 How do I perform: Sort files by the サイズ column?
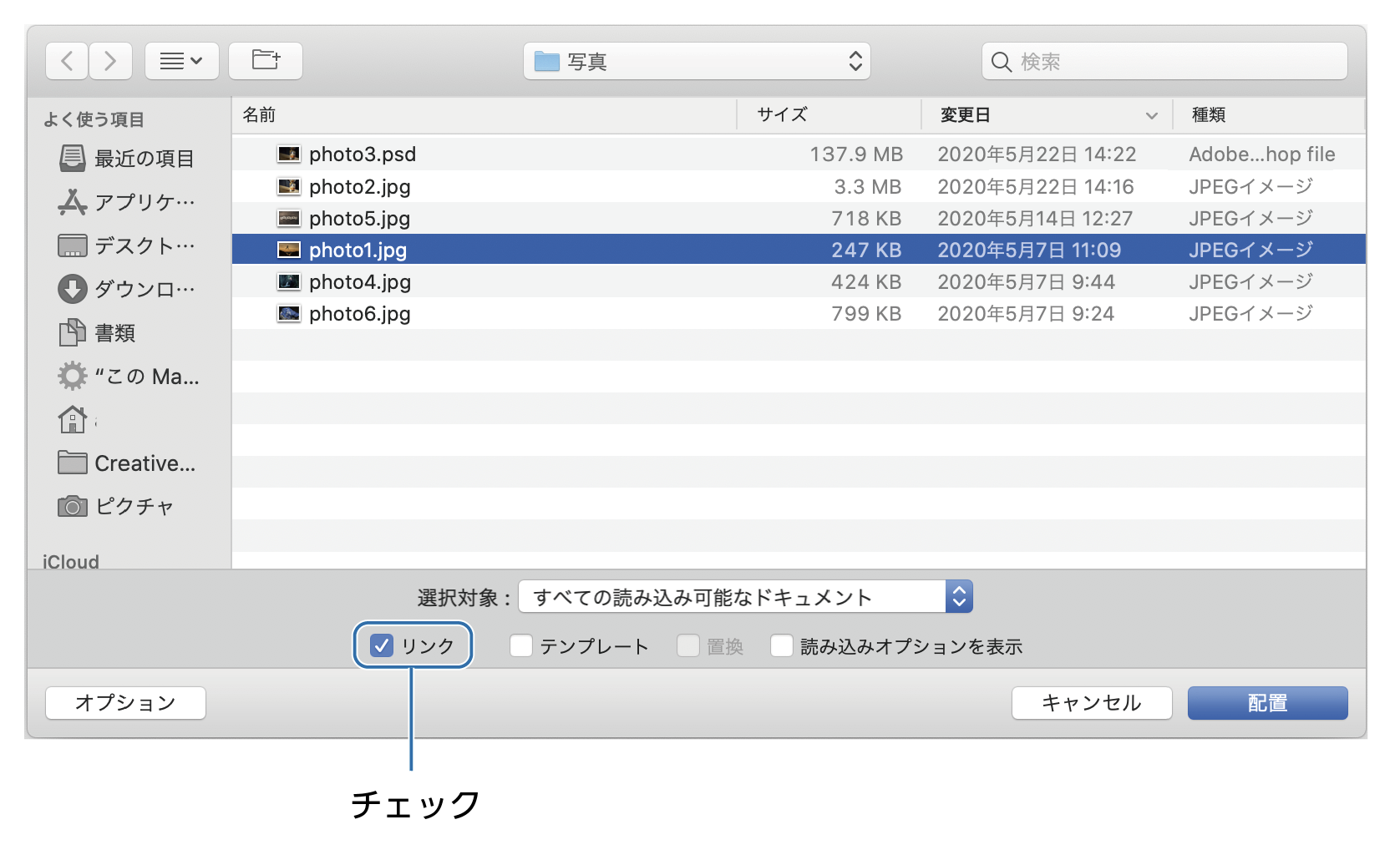pyautogui.click(x=829, y=114)
